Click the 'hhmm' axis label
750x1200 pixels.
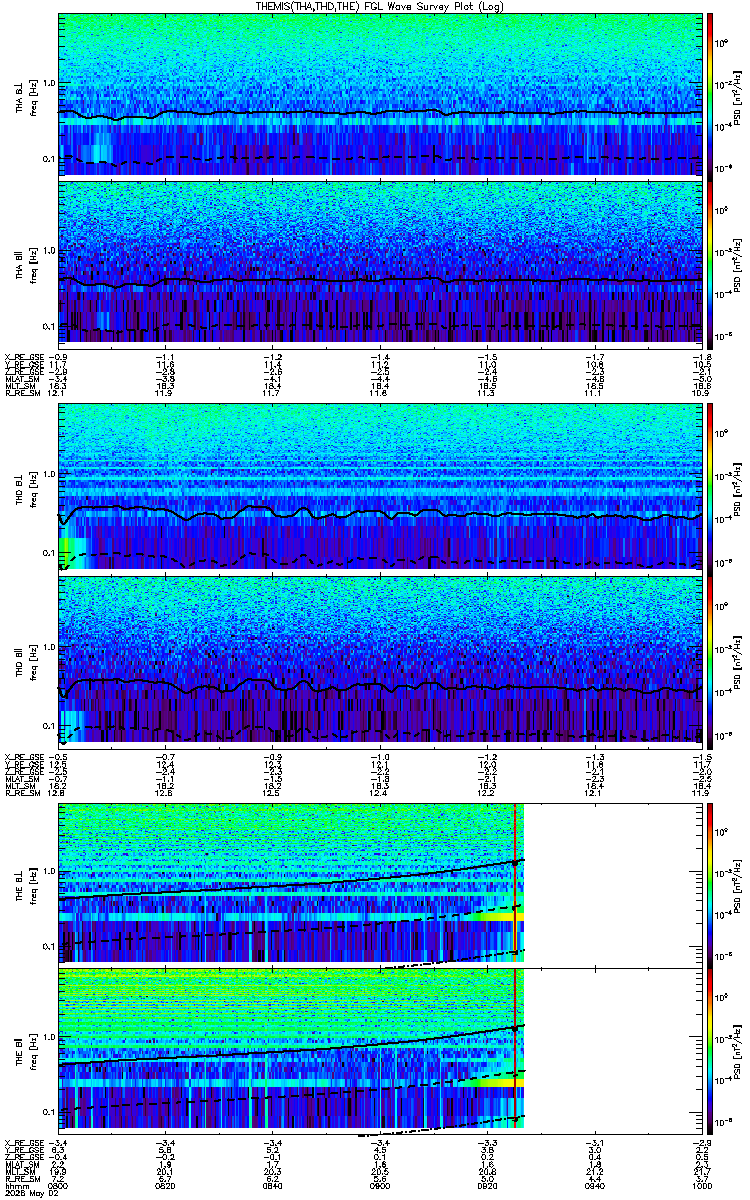[16, 1186]
